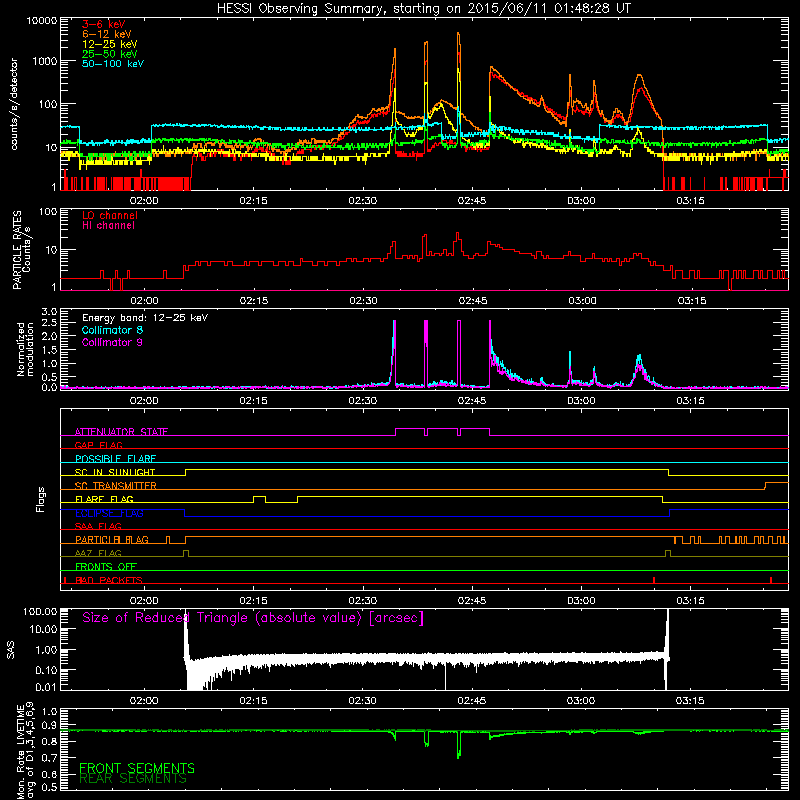Click the FRONTS OFF flag label
This screenshot has width=800, height=800.
point(106,566)
